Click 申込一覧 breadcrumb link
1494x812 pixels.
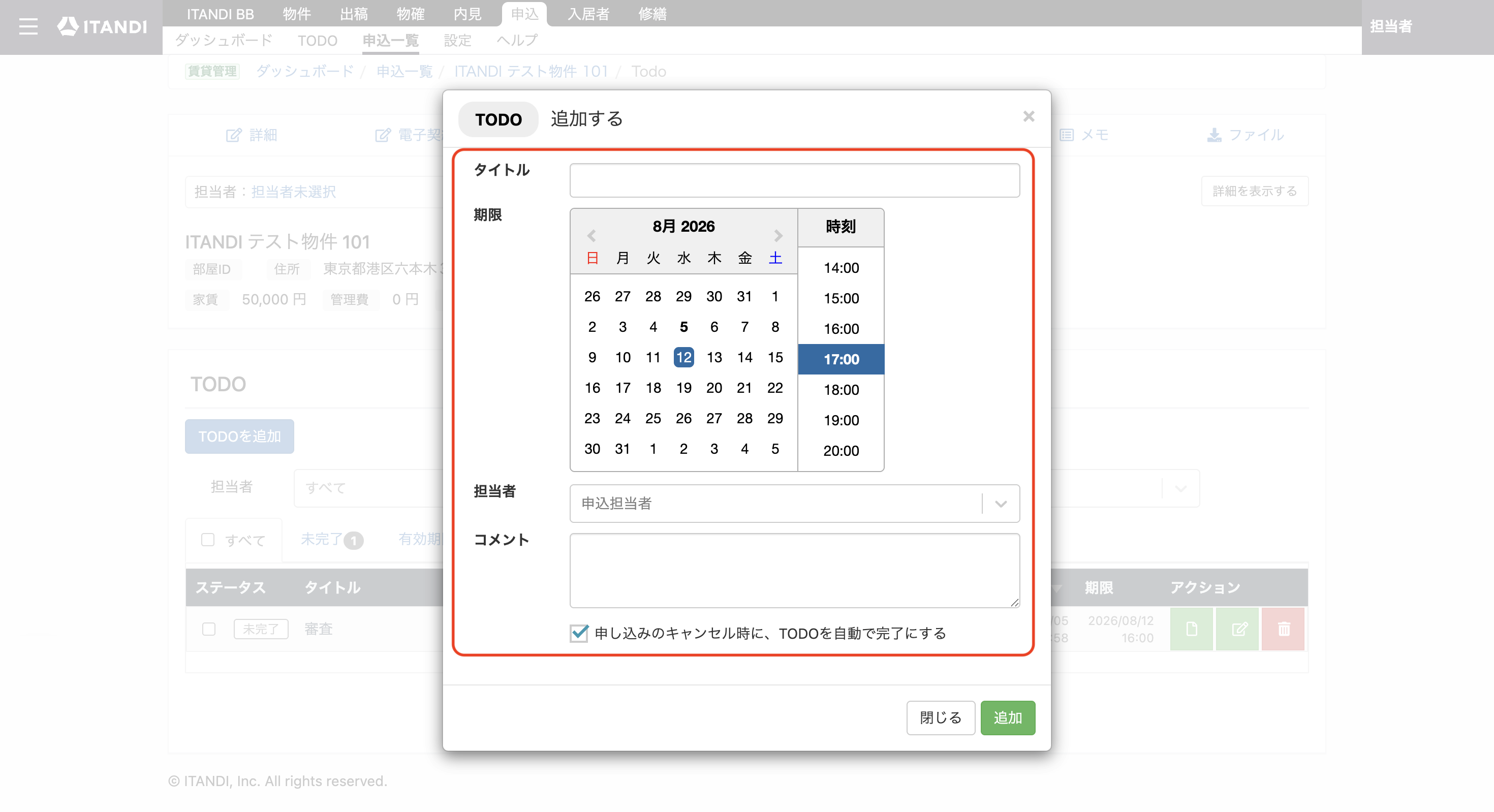(404, 71)
